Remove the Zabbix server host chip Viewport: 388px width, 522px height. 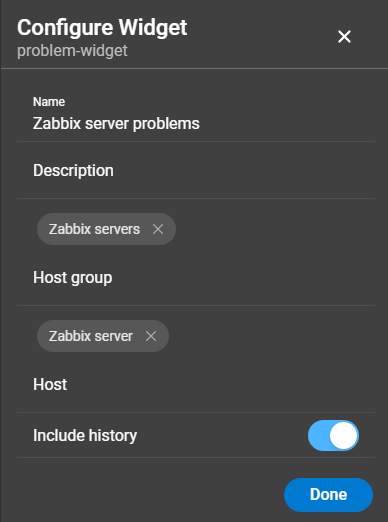(x=151, y=336)
